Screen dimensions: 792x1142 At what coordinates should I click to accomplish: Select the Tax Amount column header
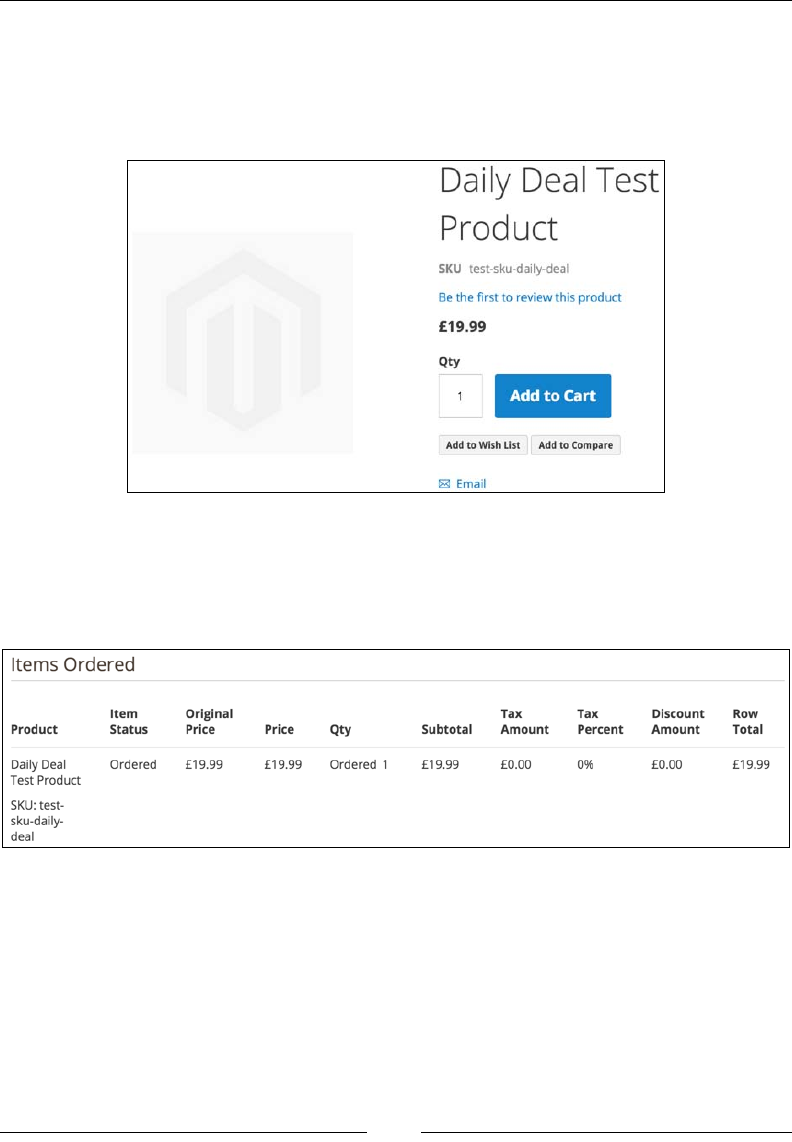click(x=524, y=722)
